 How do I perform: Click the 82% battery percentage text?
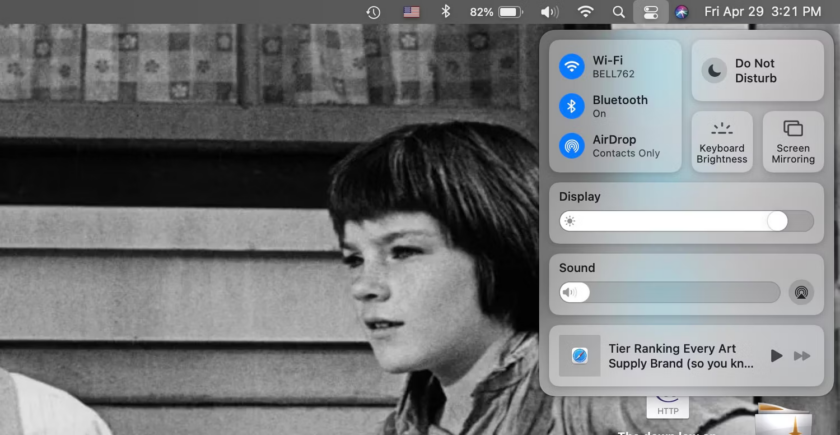pyautogui.click(x=481, y=12)
